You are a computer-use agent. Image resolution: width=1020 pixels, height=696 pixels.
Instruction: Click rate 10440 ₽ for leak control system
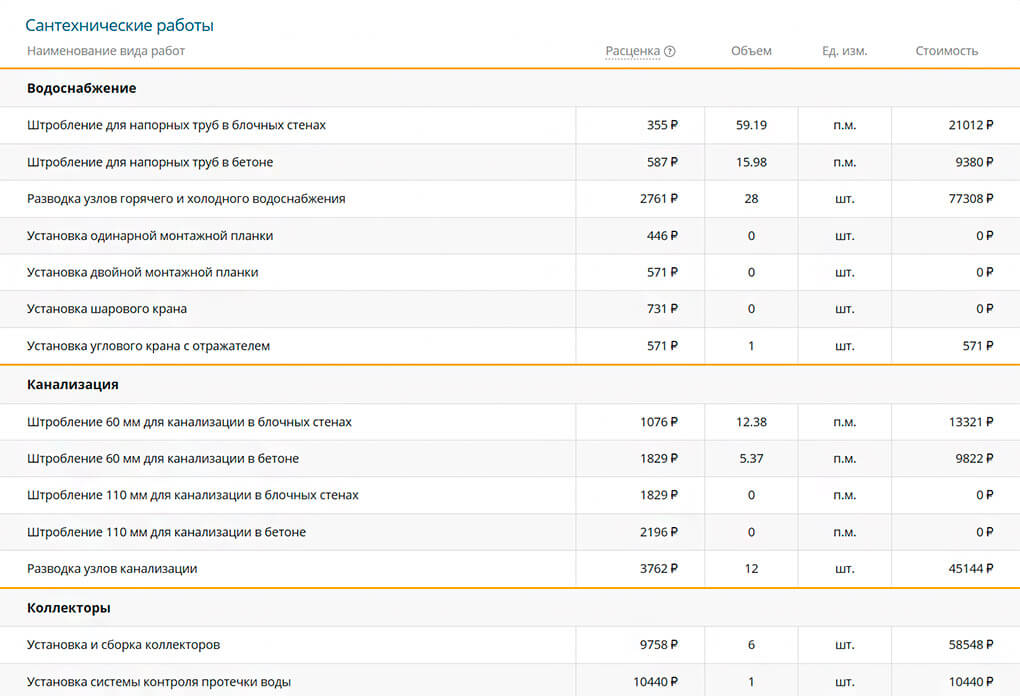click(x=655, y=682)
